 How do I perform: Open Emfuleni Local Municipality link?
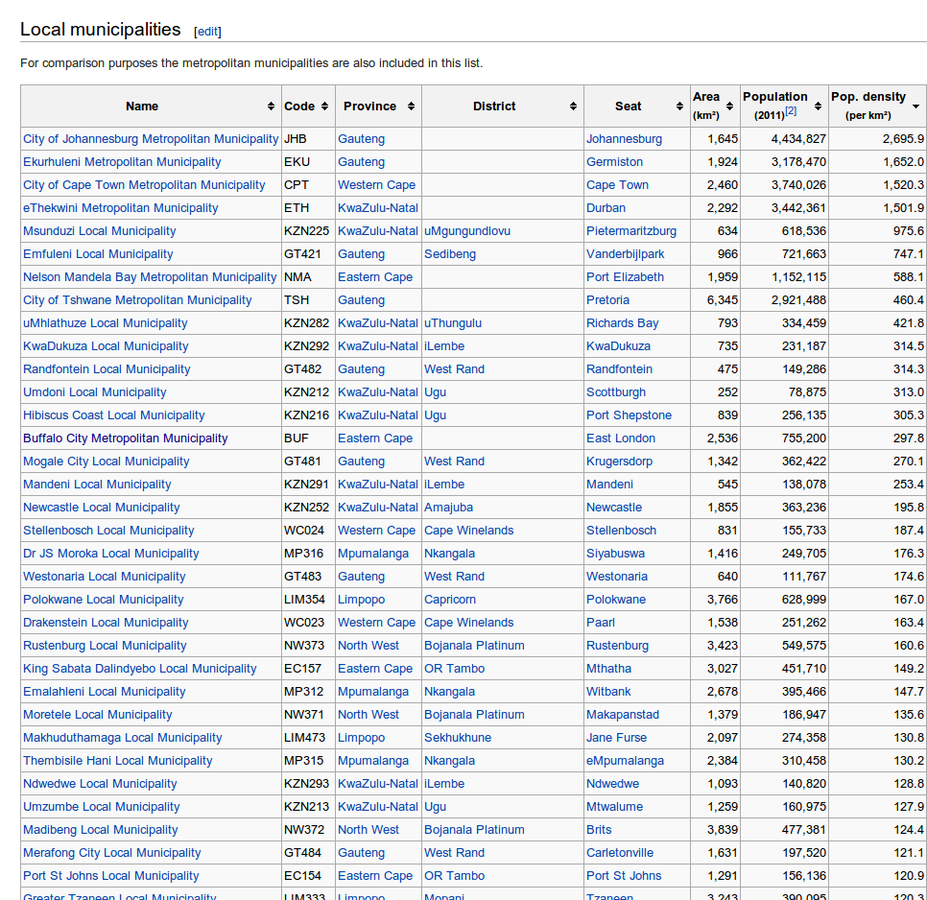click(x=98, y=254)
